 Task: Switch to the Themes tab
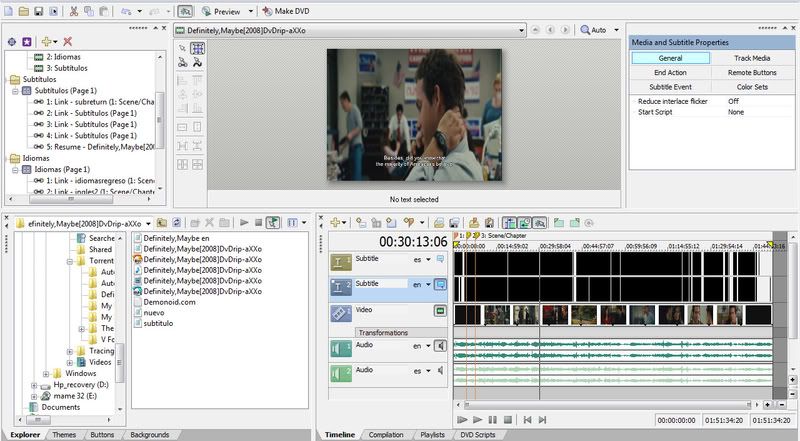[64, 435]
